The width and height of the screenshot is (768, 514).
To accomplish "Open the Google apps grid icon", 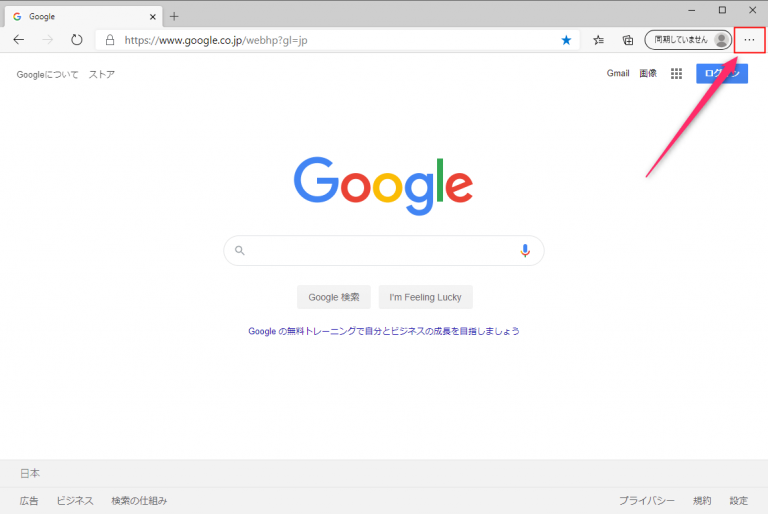I will [x=676, y=73].
